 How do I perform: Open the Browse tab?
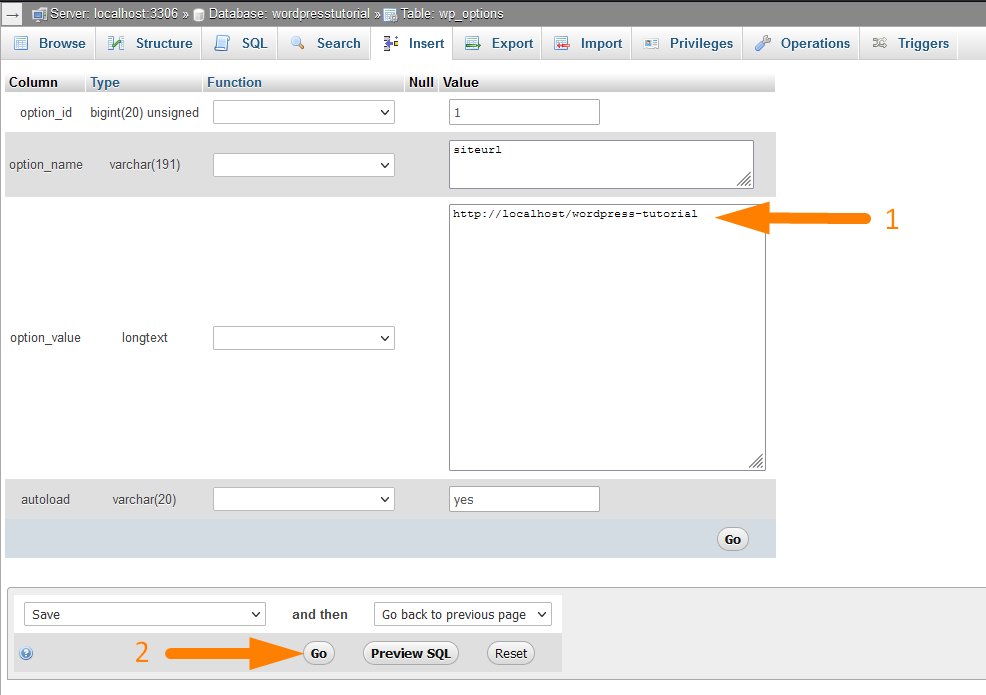point(50,43)
